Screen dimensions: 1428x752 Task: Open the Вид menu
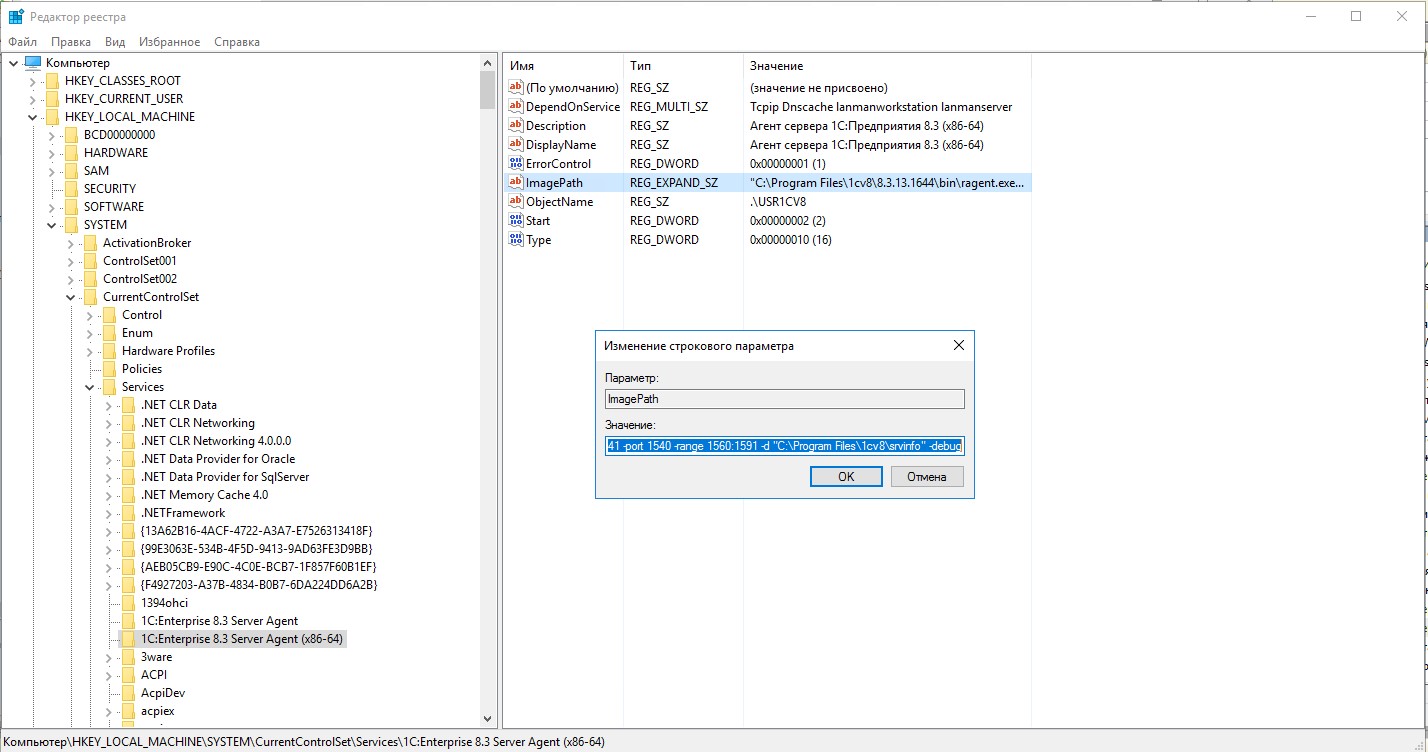click(x=115, y=42)
